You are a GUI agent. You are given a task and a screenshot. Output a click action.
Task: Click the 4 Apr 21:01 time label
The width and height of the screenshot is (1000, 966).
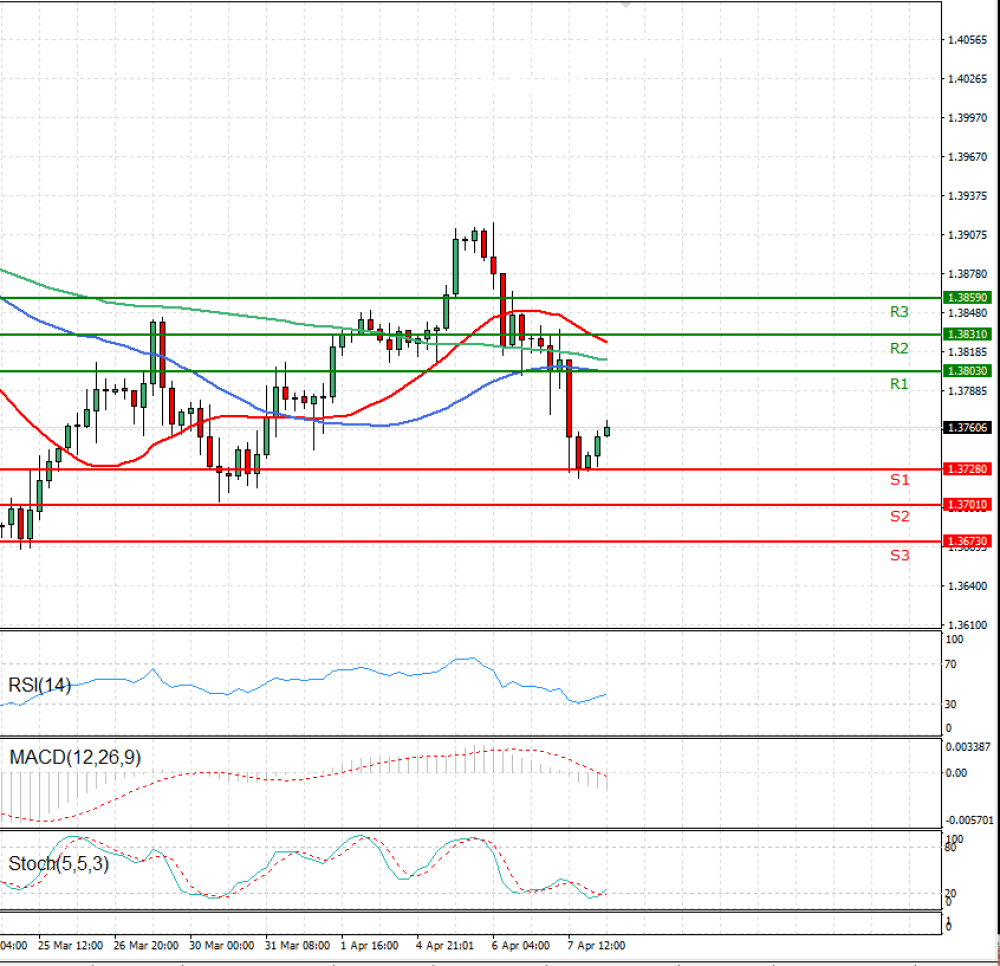pyautogui.click(x=445, y=945)
